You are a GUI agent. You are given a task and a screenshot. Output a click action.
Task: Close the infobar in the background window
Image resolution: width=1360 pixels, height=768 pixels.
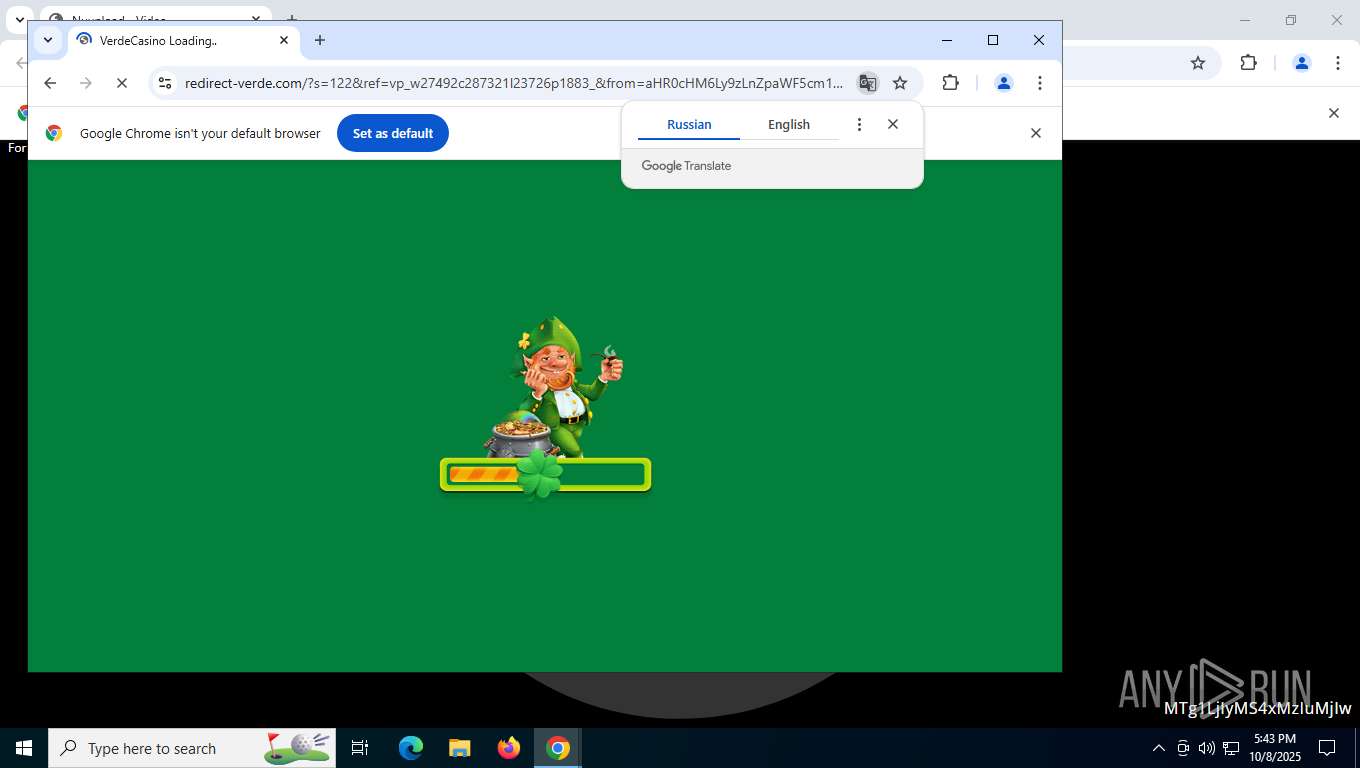click(x=1333, y=113)
